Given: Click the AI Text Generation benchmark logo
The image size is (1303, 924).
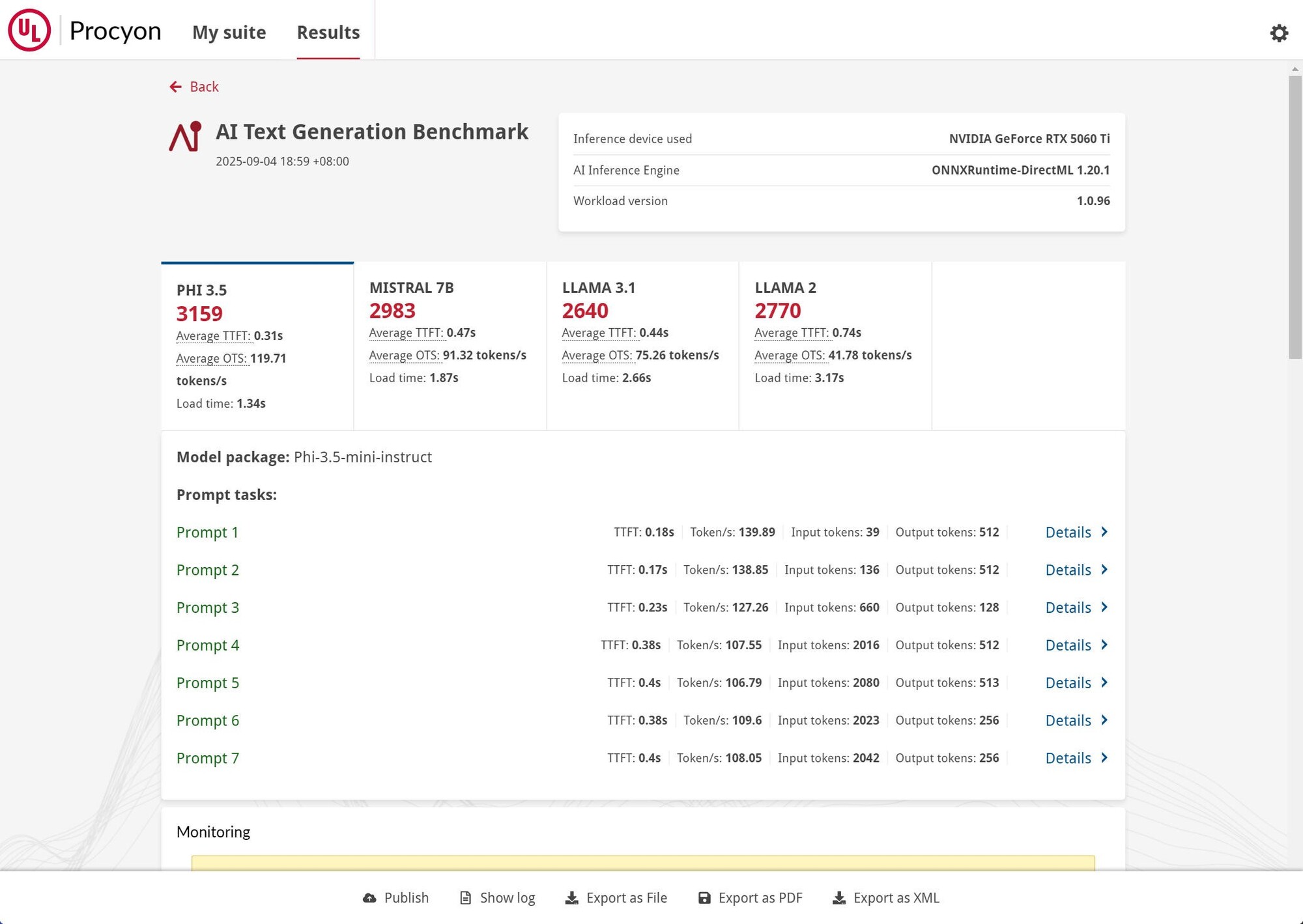Looking at the screenshot, I should (186, 136).
